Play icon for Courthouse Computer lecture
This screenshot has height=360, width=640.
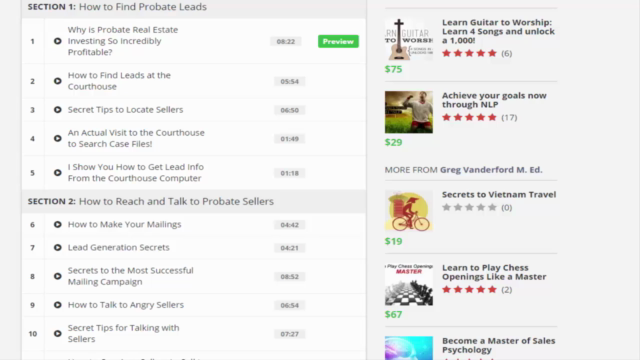pyautogui.click(x=58, y=173)
